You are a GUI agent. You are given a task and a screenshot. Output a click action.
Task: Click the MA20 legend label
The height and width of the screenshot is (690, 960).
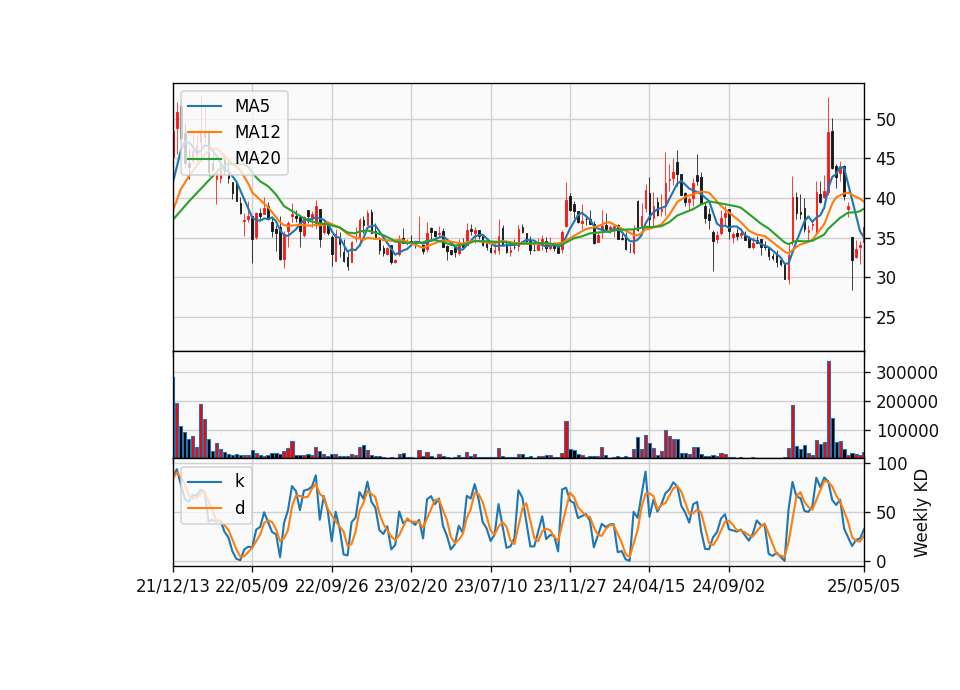click(257, 158)
